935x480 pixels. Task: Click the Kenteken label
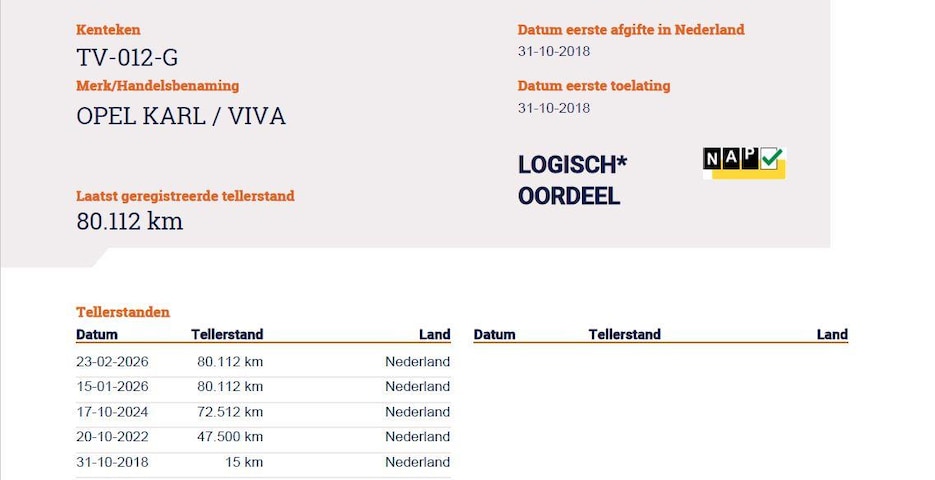[108, 30]
